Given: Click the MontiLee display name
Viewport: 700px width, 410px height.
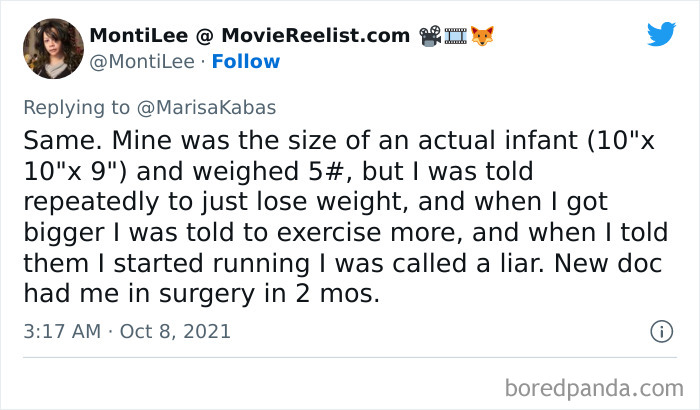Looking at the screenshot, I should (x=131, y=36).
